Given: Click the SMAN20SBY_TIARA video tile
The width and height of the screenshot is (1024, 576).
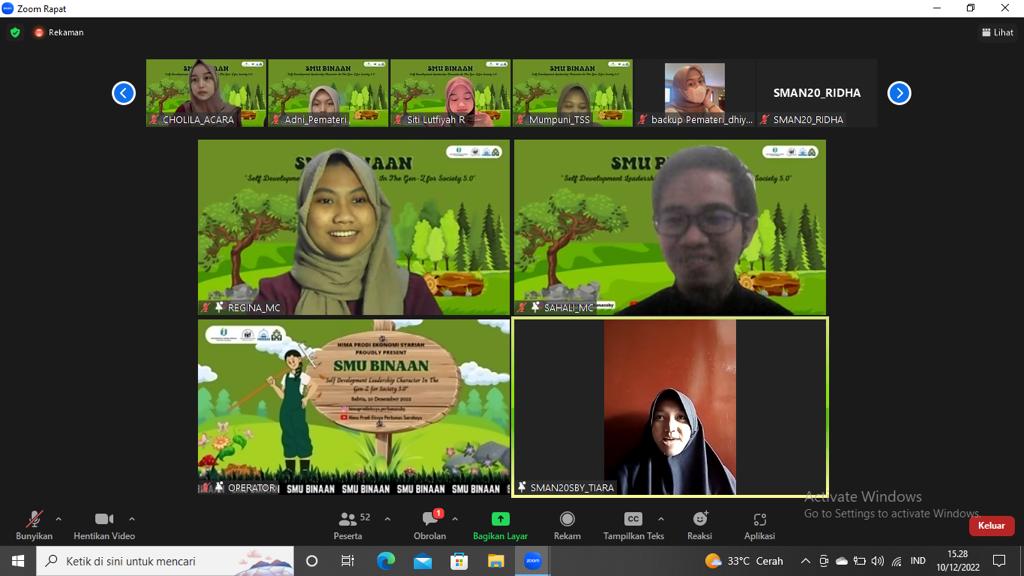Looking at the screenshot, I should pos(670,407).
